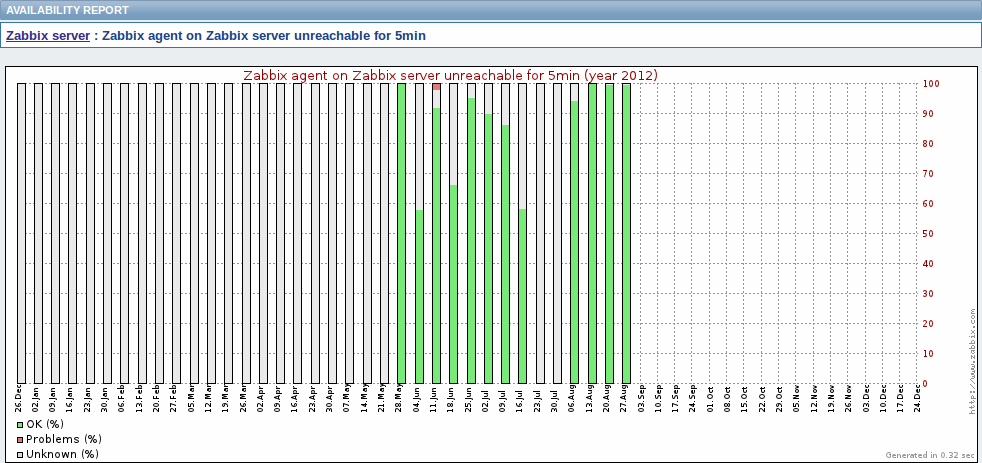
Task: Click the green segment of the 25.Jun bar
Action: [x=471, y=241]
